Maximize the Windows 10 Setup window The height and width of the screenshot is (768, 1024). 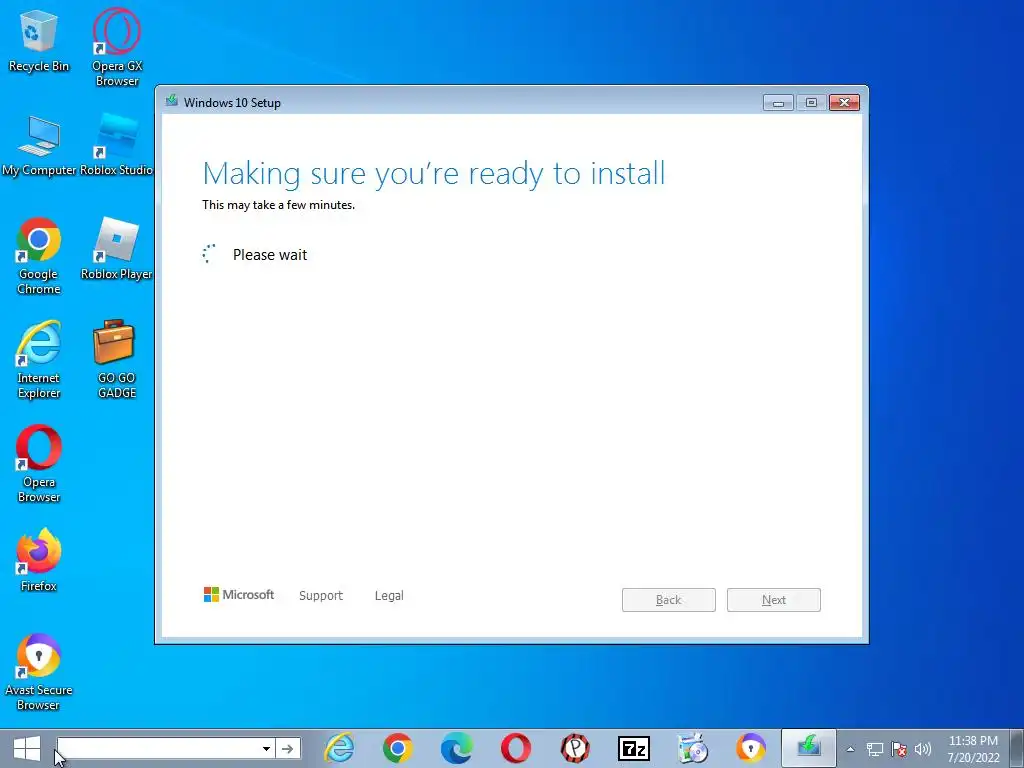click(x=811, y=103)
